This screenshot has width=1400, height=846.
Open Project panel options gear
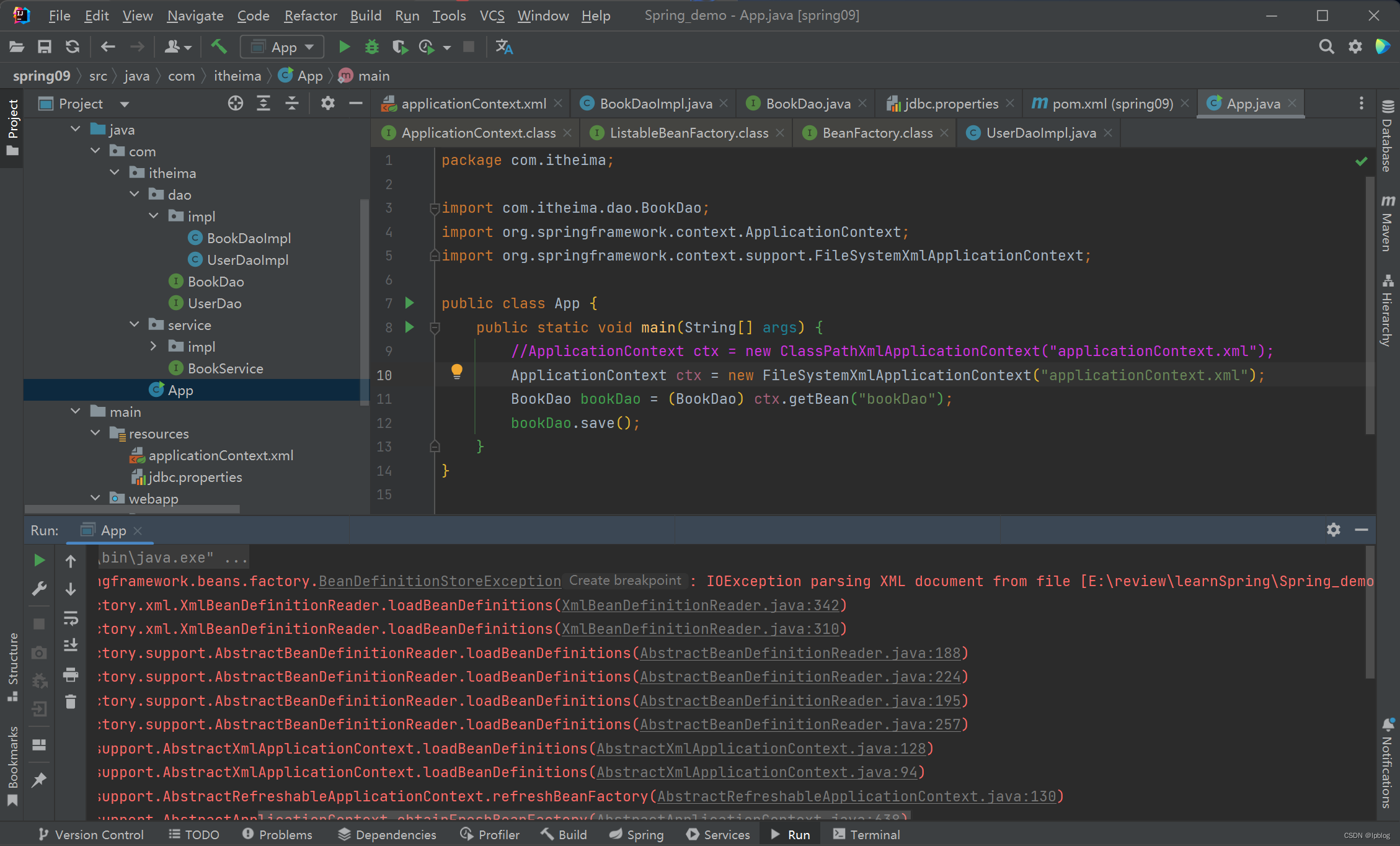[x=328, y=104]
